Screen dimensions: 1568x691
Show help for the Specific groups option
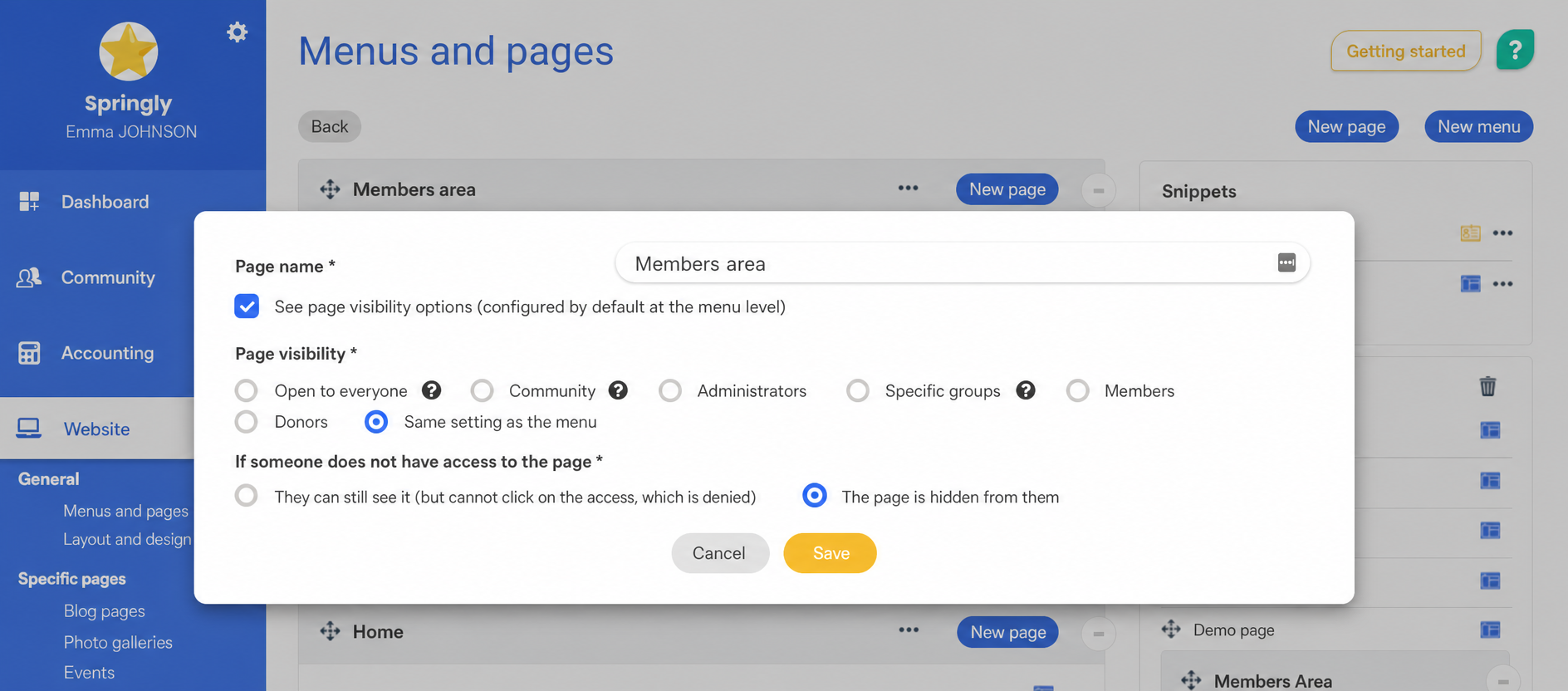1026,390
